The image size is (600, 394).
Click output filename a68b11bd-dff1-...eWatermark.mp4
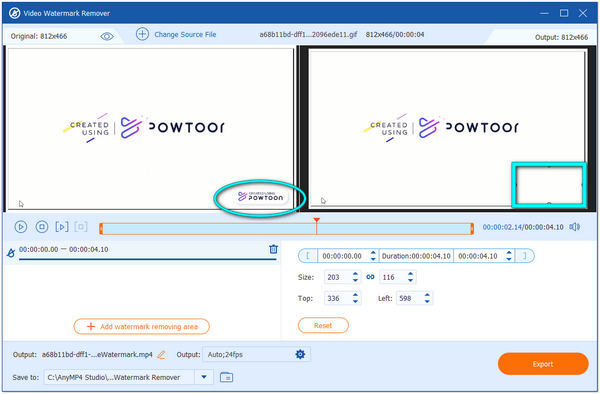pyautogui.click(x=97, y=355)
